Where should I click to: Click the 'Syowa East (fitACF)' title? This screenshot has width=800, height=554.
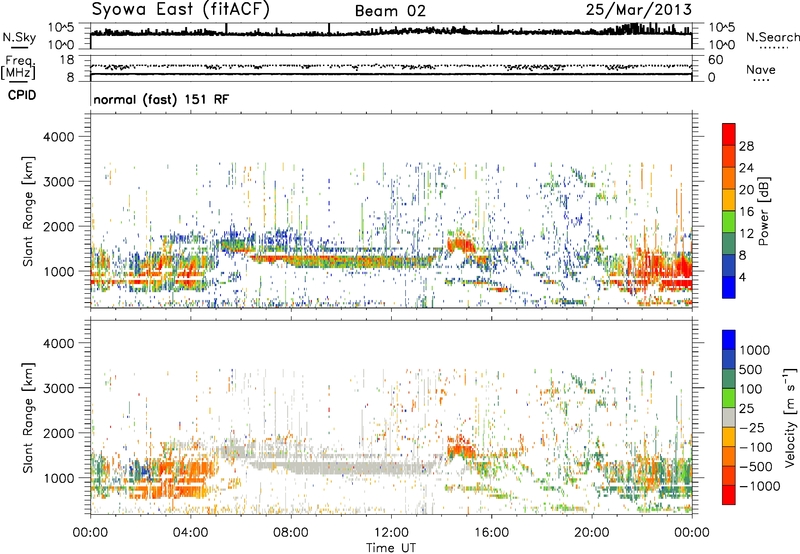click(181, 10)
